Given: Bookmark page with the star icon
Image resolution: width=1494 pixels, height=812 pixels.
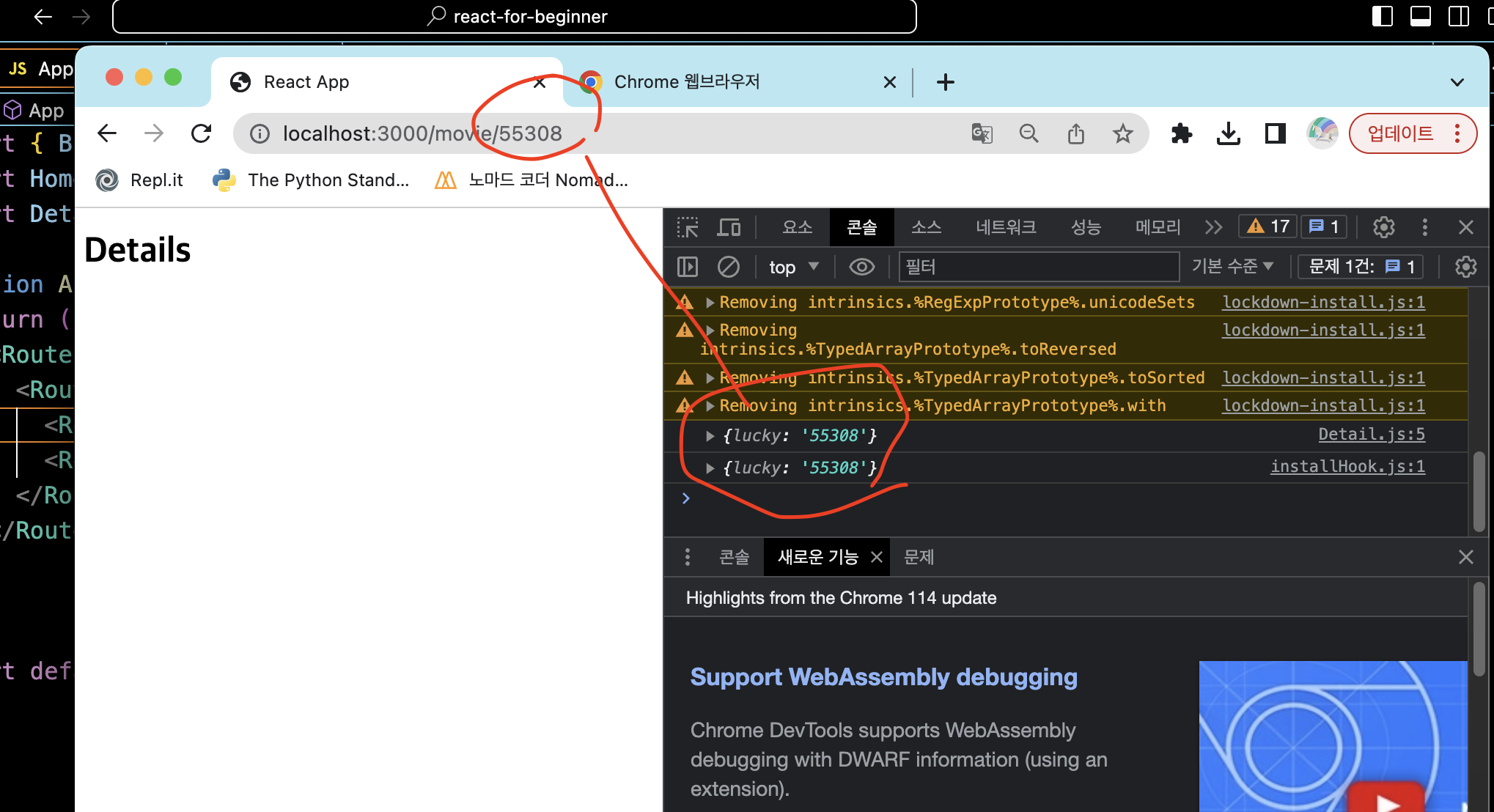Looking at the screenshot, I should pyautogui.click(x=1122, y=133).
